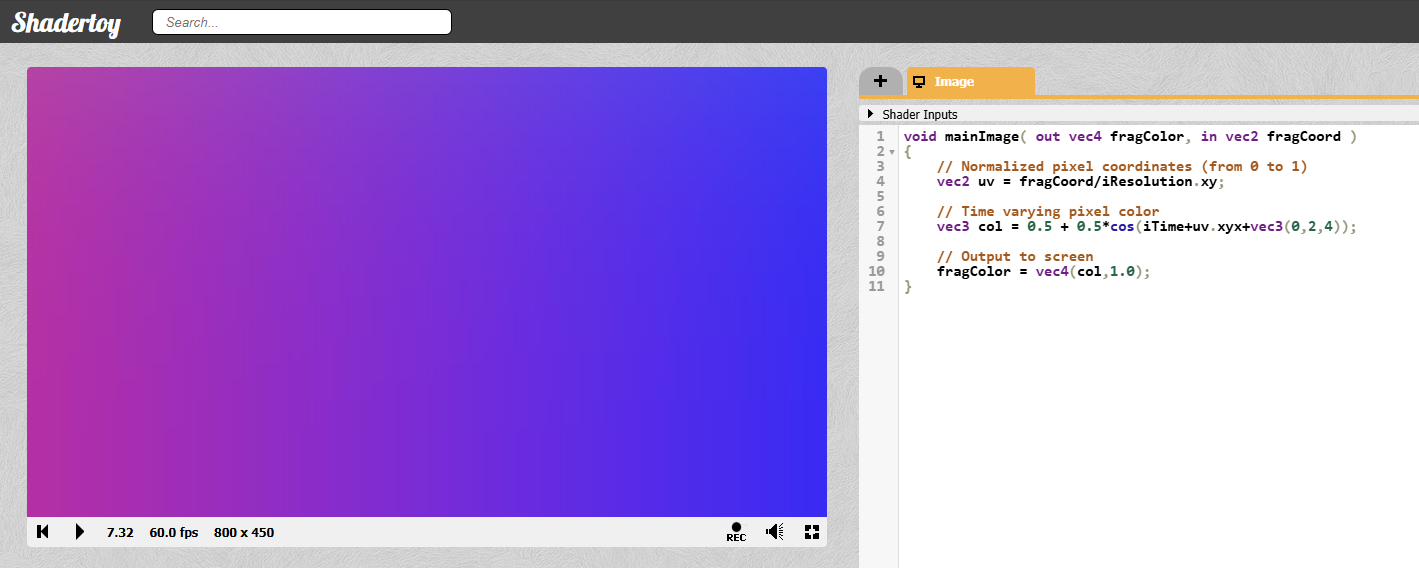This screenshot has height=568, width=1419.
Task: Click line number 7 in the gutter
Action: [879, 226]
